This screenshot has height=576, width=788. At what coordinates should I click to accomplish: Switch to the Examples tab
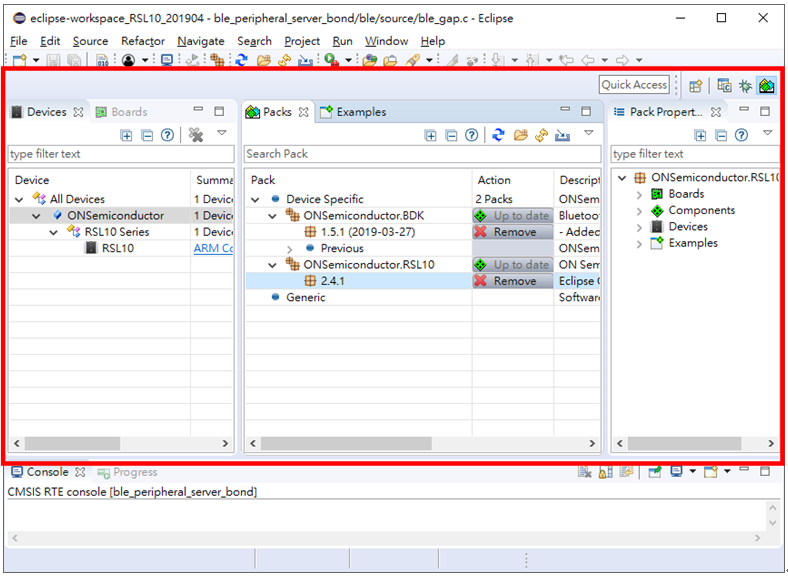click(x=360, y=112)
